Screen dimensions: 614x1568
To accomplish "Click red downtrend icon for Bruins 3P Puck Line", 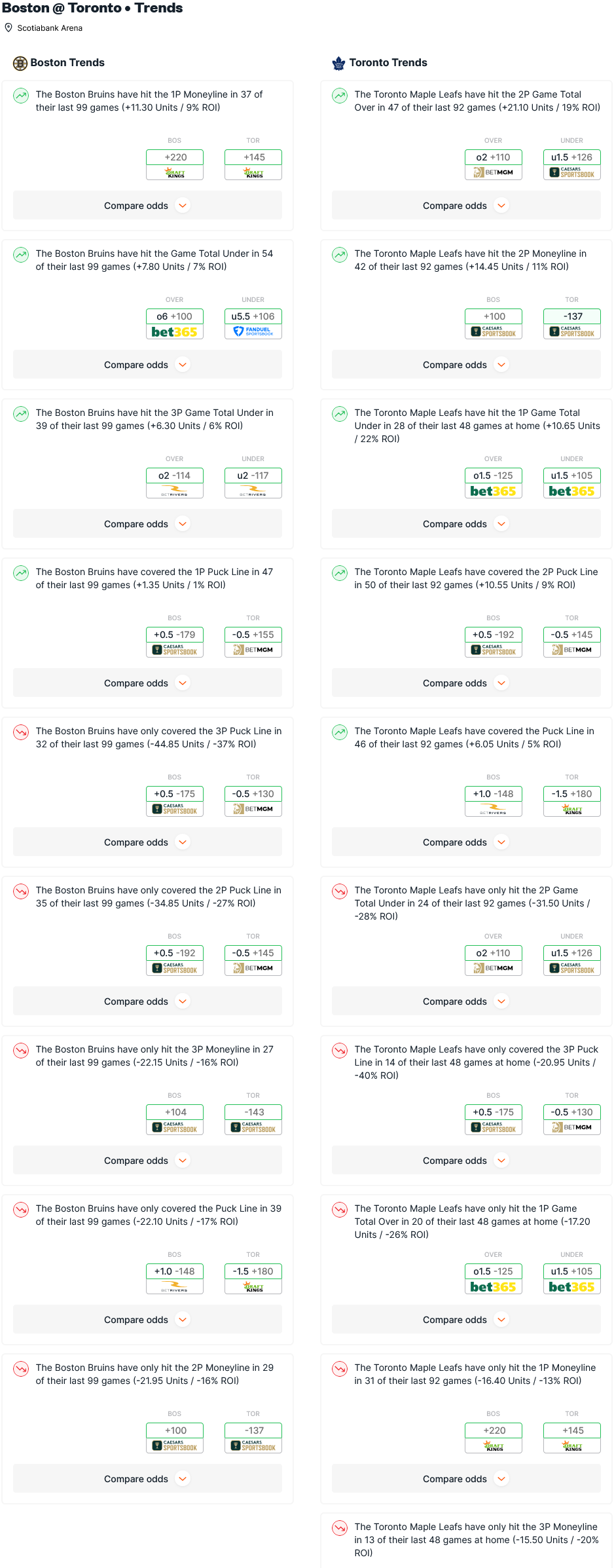I will (21, 732).
